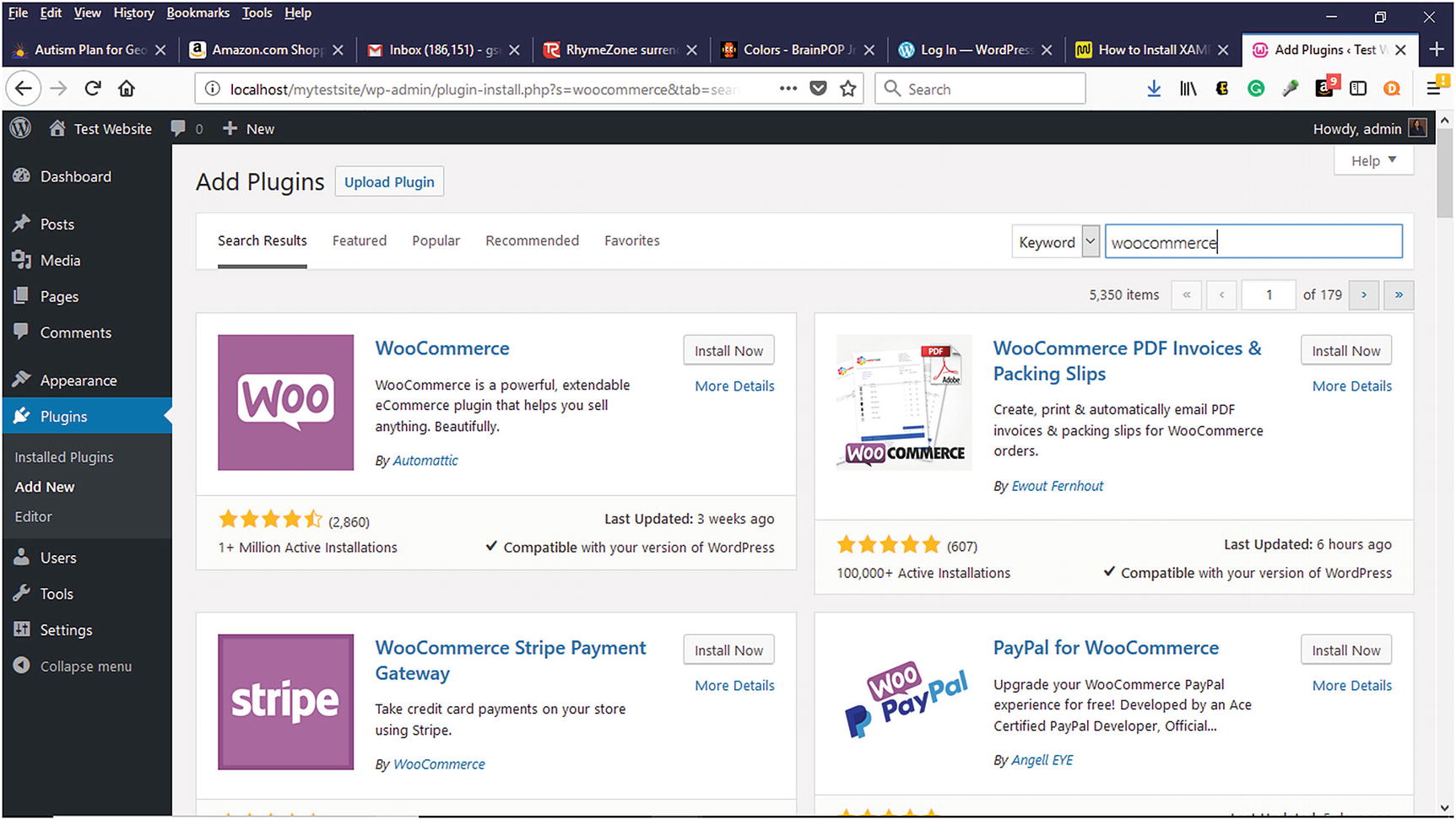Switch to the Featured plugins tab

click(359, 240)
